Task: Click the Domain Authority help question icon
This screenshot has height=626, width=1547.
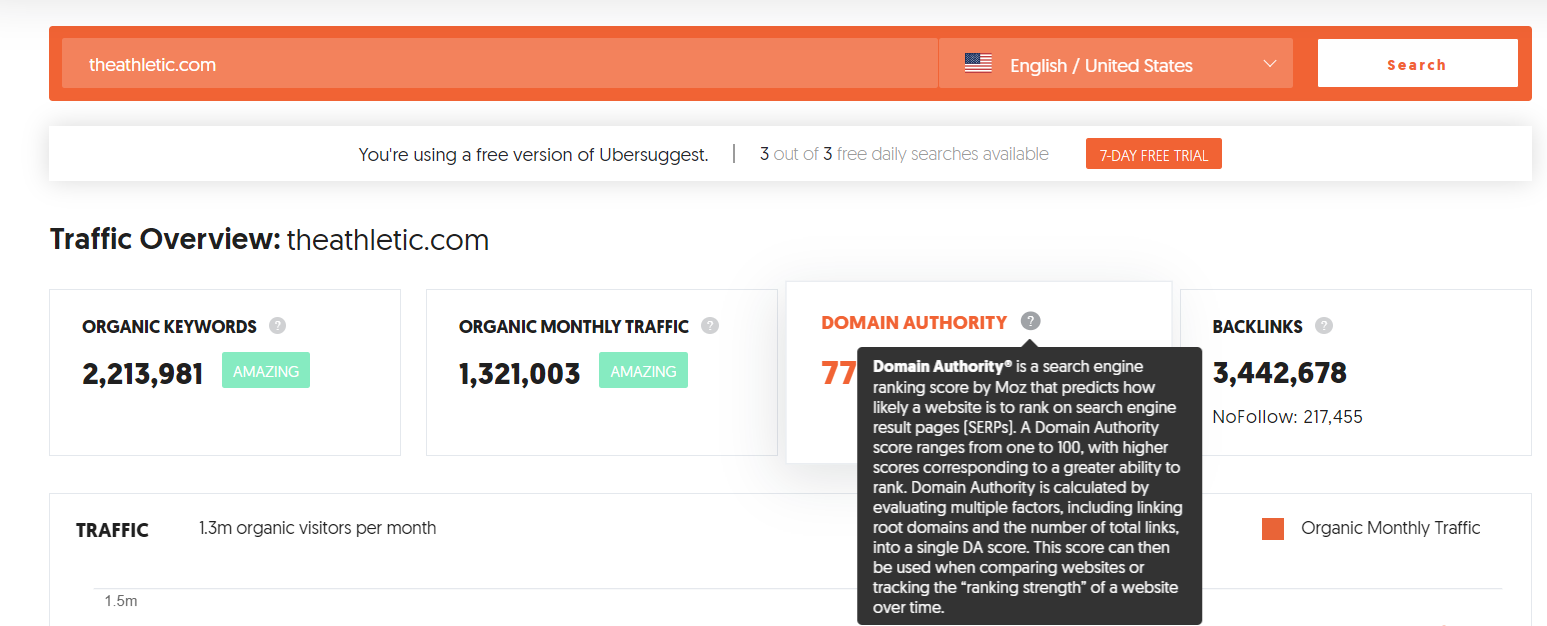Action: [x=1031, y=321]
